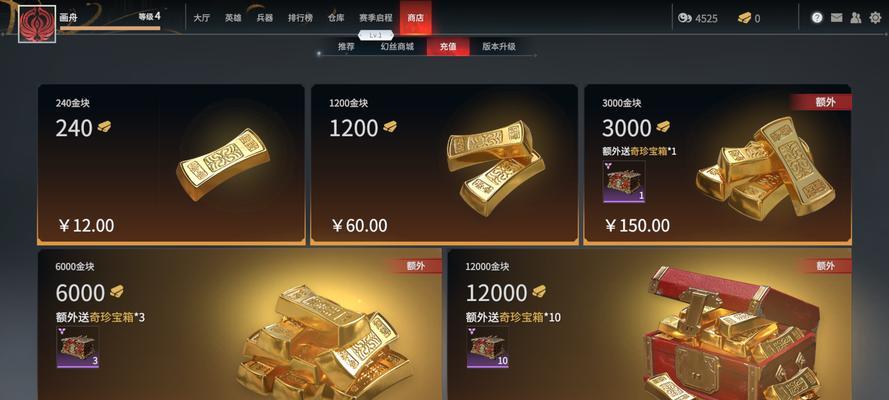Open the settings gear icon
The height and width of the screenshot is (400, 889).
click(875, 18)
